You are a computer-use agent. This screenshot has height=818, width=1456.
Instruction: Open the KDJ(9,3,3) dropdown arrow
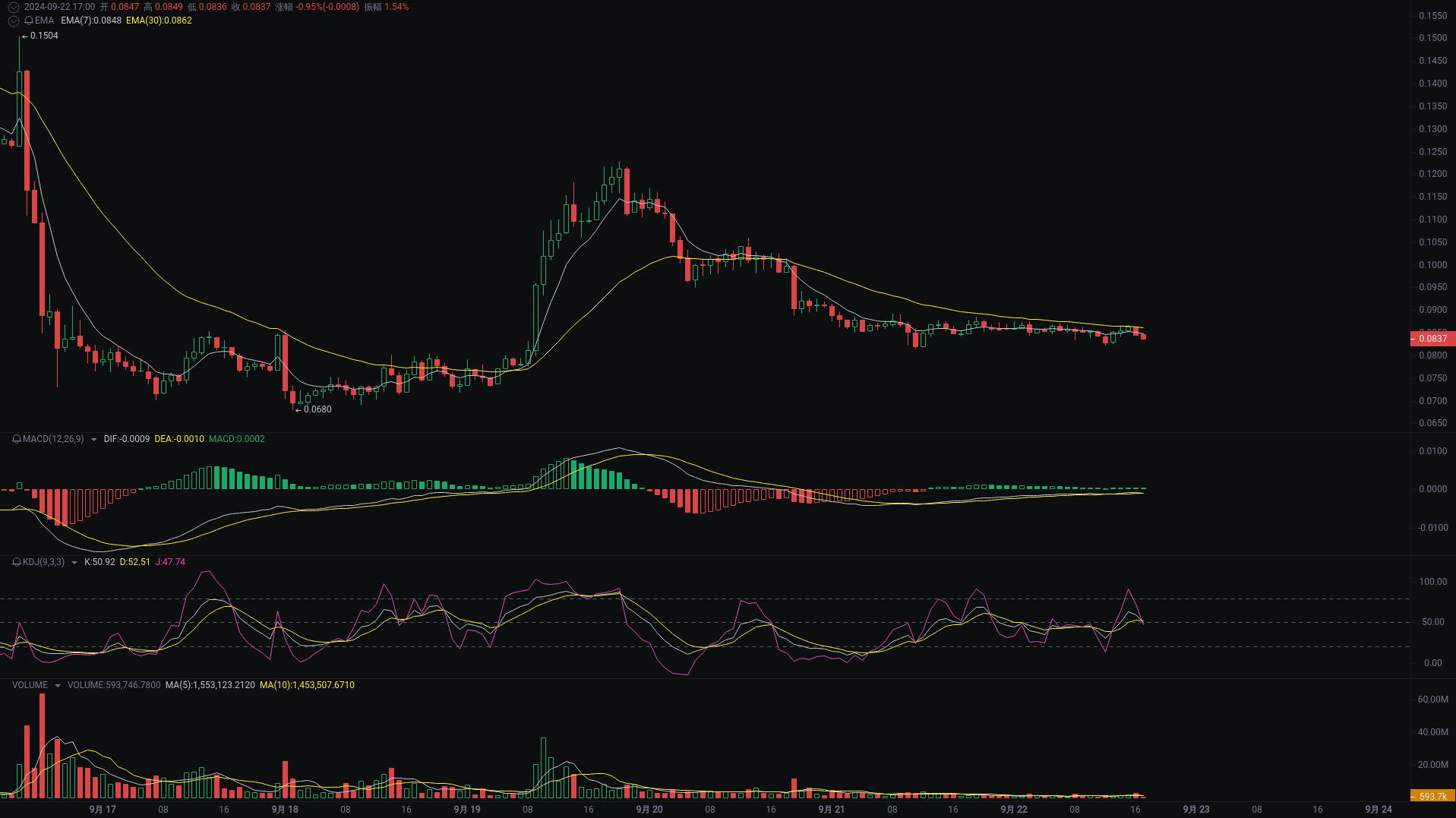[74, 563]
